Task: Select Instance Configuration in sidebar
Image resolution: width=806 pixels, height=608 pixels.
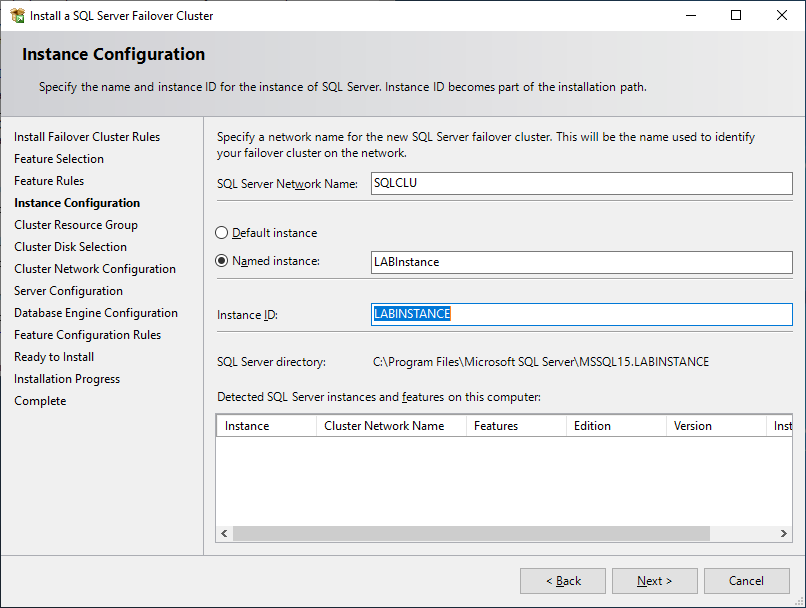Action: (x=77, y=203)
